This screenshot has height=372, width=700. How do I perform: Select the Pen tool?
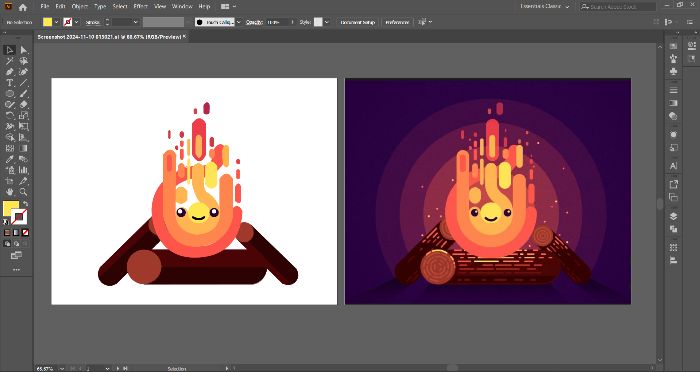pyautogui.click(x=9, y=72)
